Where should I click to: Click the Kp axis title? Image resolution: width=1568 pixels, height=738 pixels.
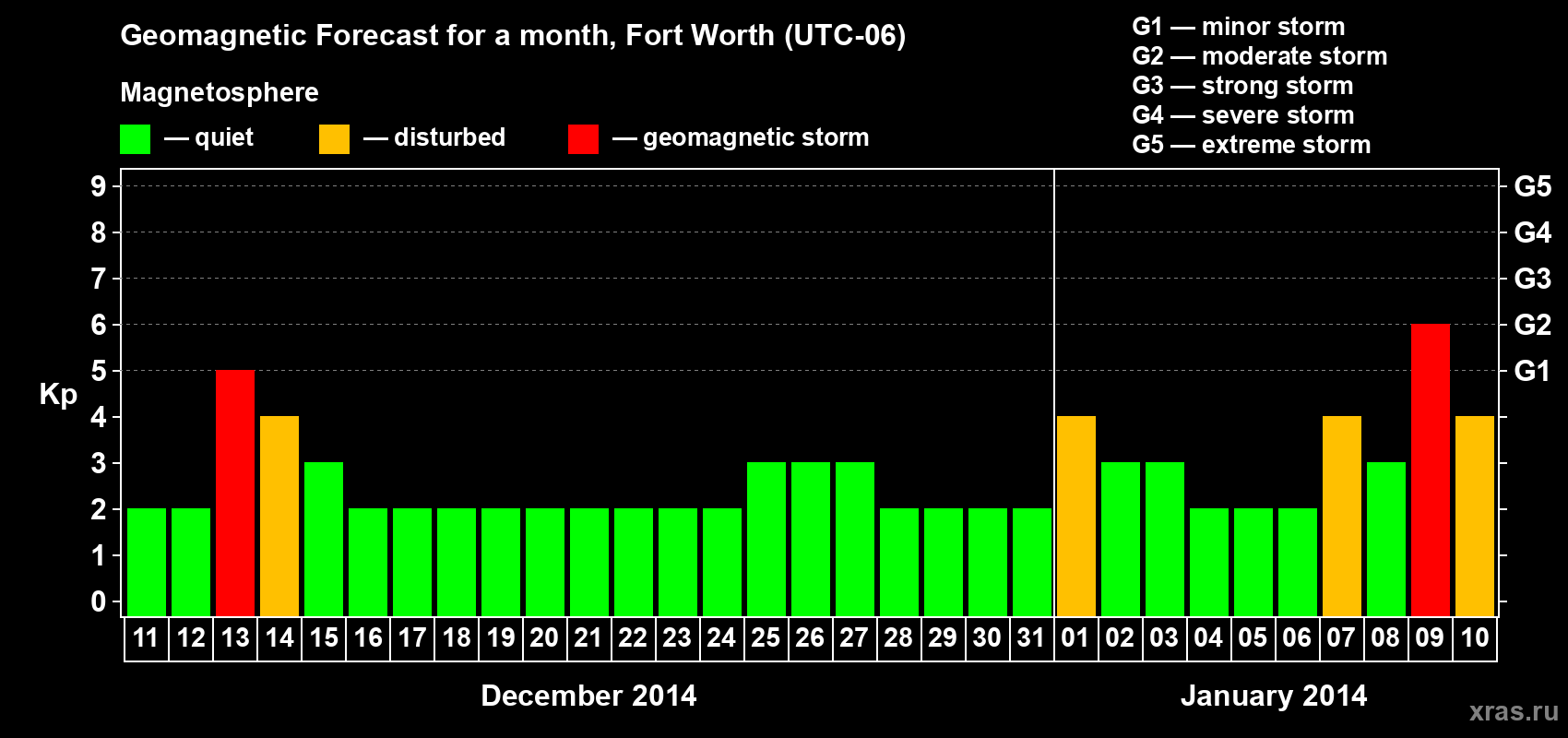pos(58,395)
